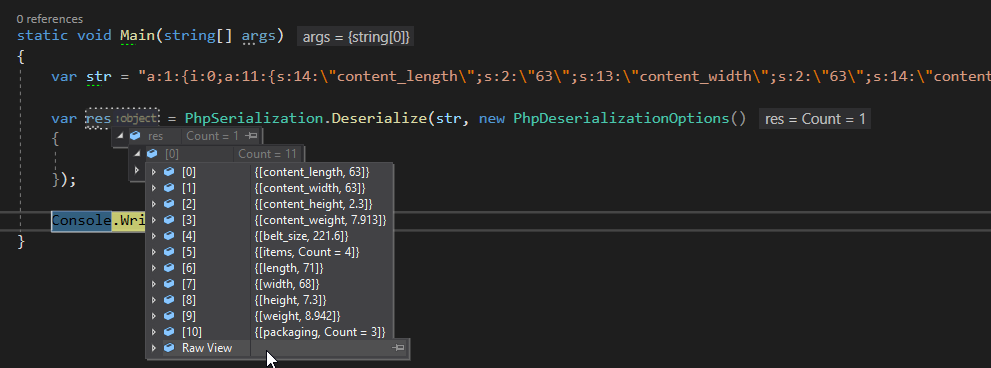Click the 'Count = 1' value in res row
Viewport: 991px width, 368px height.
coord(212,136)
